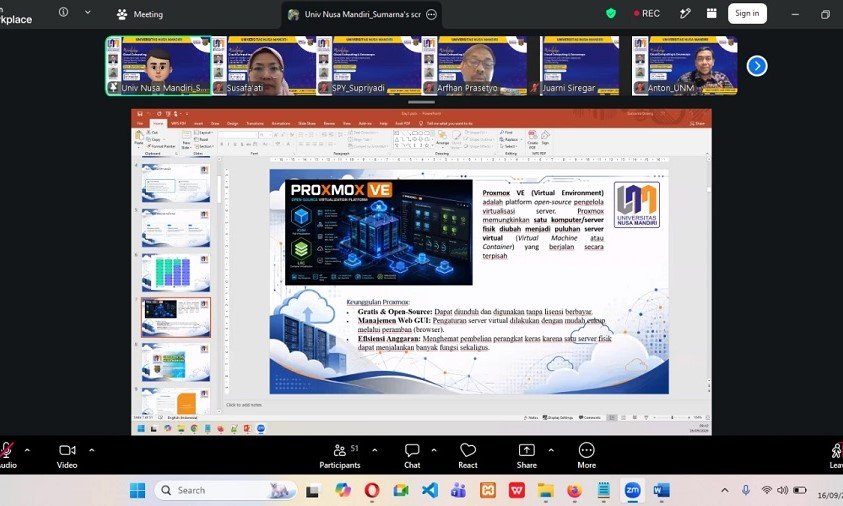The image size is (843, 506).
Task: Show hidden system tray icons
Action: click(725, 490)
